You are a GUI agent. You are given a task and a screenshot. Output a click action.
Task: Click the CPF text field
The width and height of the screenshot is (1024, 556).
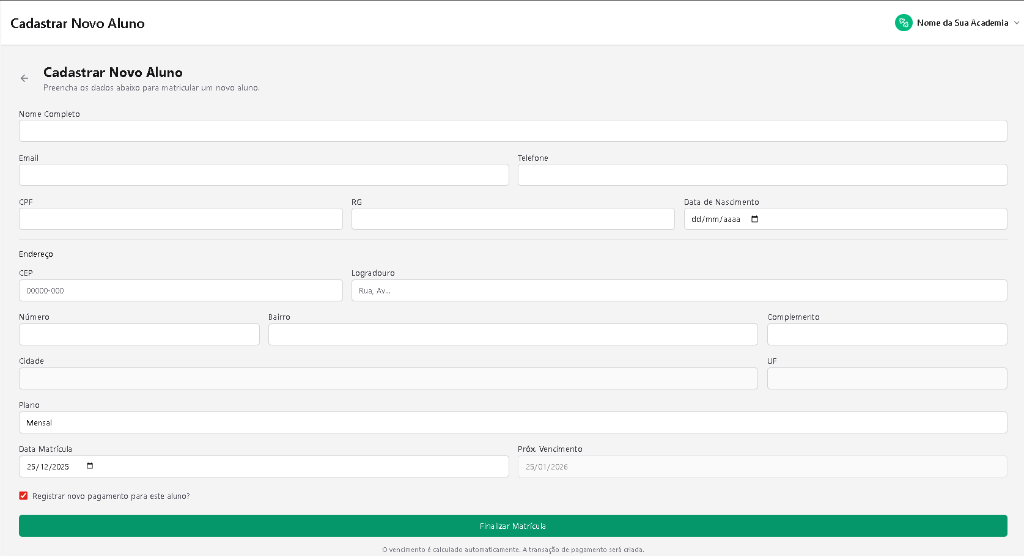180,219
